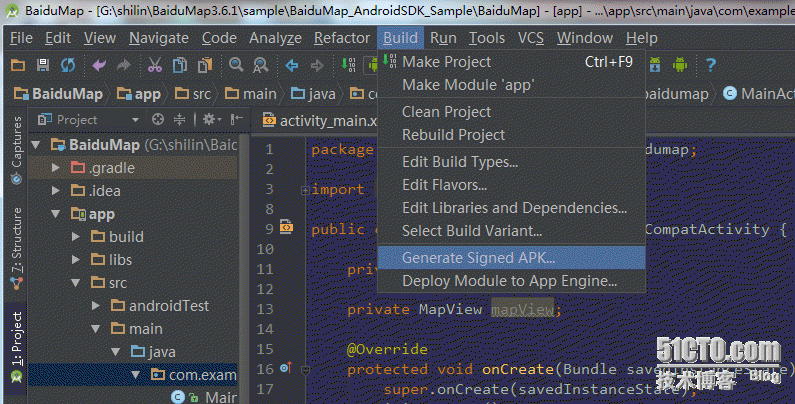Expand the androidTest folder
This screenshot has height=404, width=795.
click(x=95, y=306)
